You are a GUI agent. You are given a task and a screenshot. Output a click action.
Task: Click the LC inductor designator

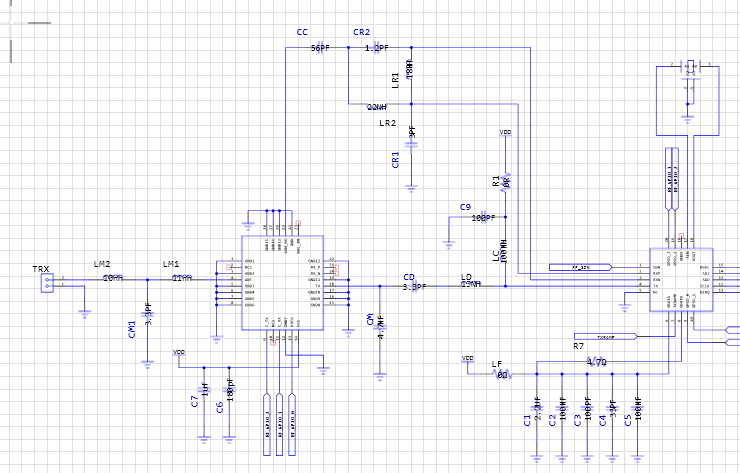tap(496, 256)
